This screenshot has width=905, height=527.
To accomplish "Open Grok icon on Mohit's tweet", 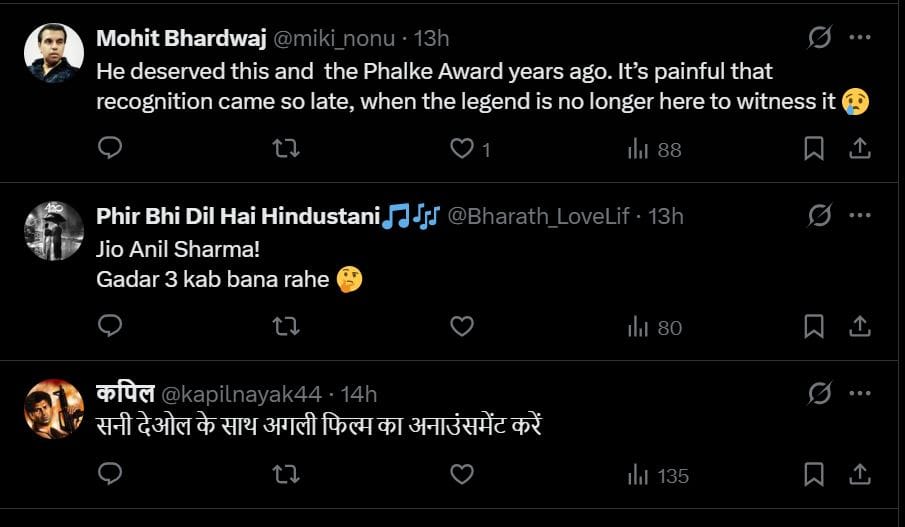I will pyautogui.click(x=819, y=38).
